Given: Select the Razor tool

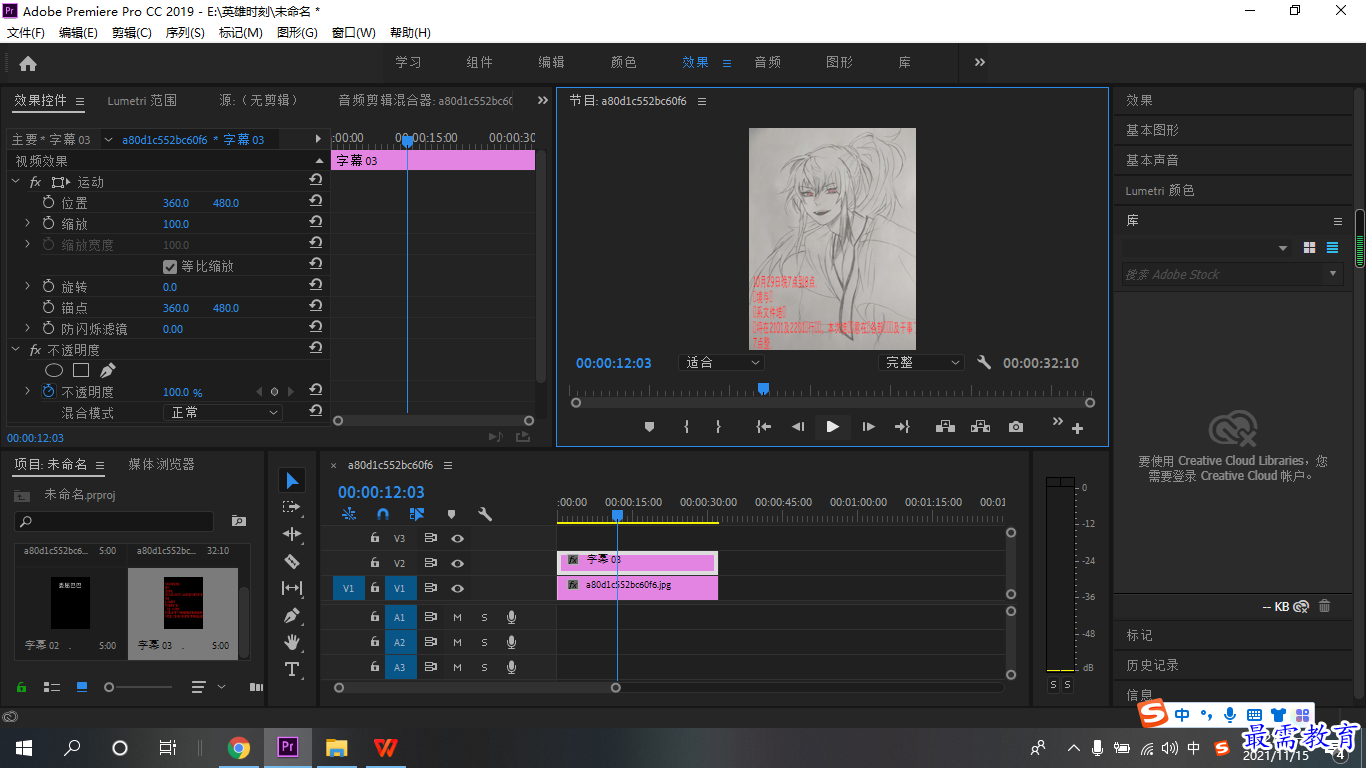Looking at the screenshot, I should tap(292, 561).
